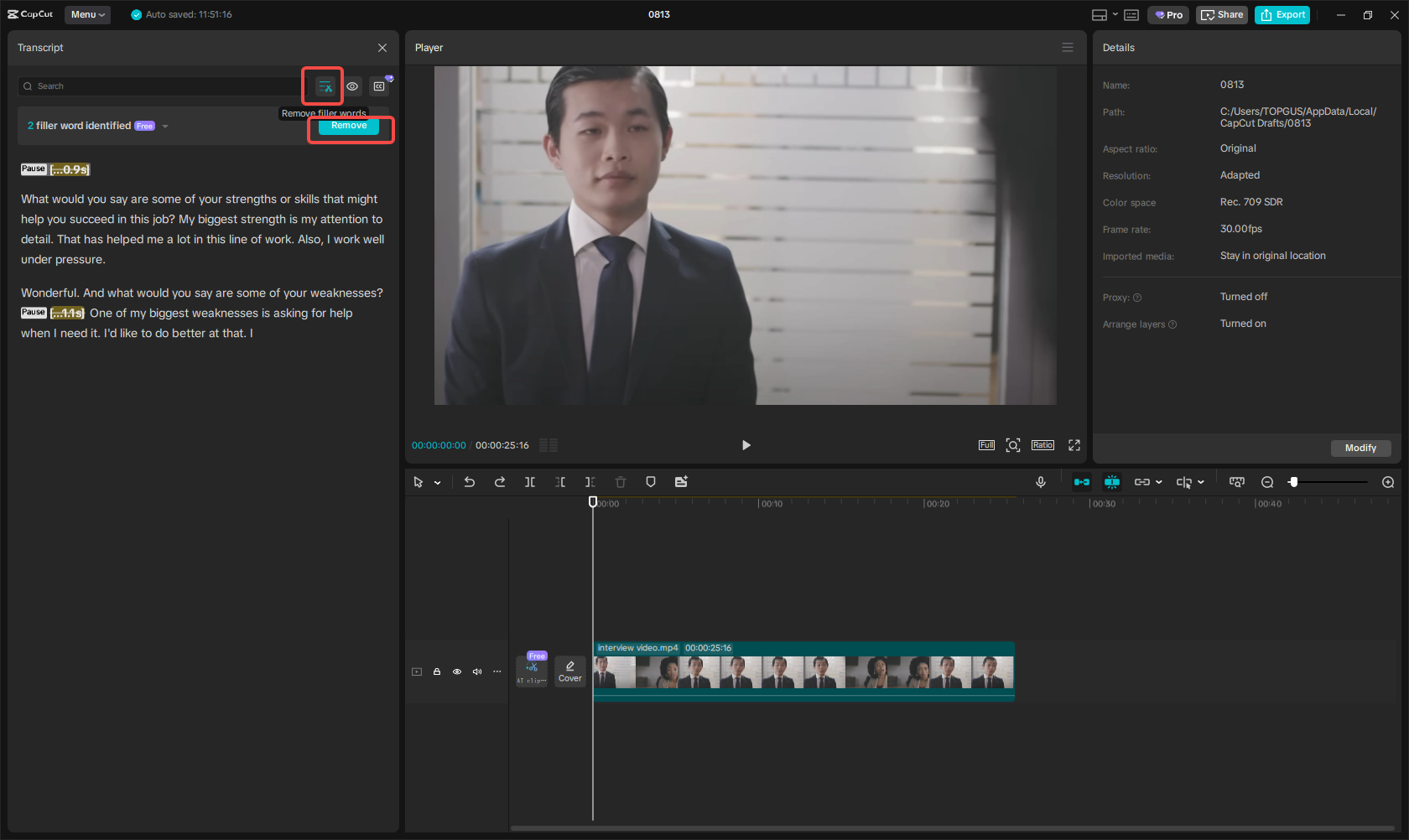This screenshot has width=1409, height=840.
Task: Expand the filler words identified list
Action: point(165,126)
